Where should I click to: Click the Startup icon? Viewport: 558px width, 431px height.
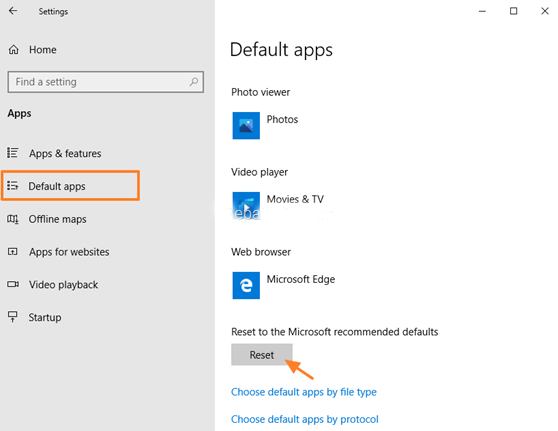[13, 316]
